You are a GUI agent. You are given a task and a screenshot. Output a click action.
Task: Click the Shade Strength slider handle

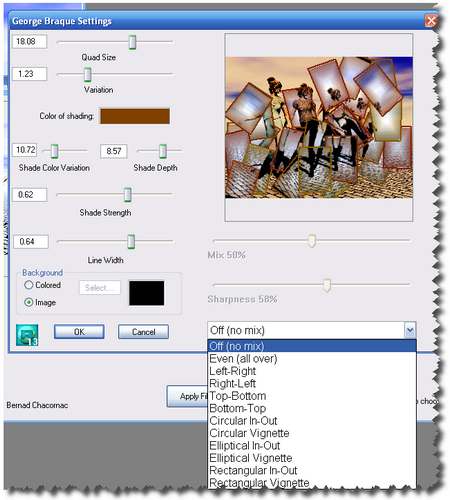click(x=128, y=195)
